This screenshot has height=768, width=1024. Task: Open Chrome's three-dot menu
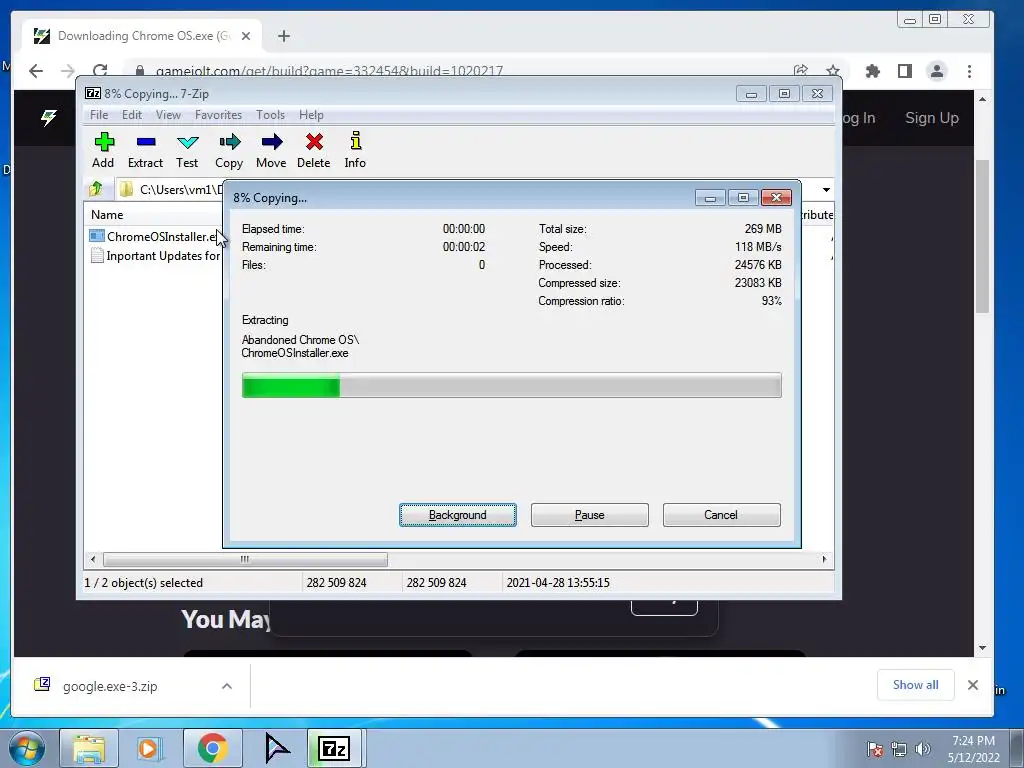(x=969, y=71)
